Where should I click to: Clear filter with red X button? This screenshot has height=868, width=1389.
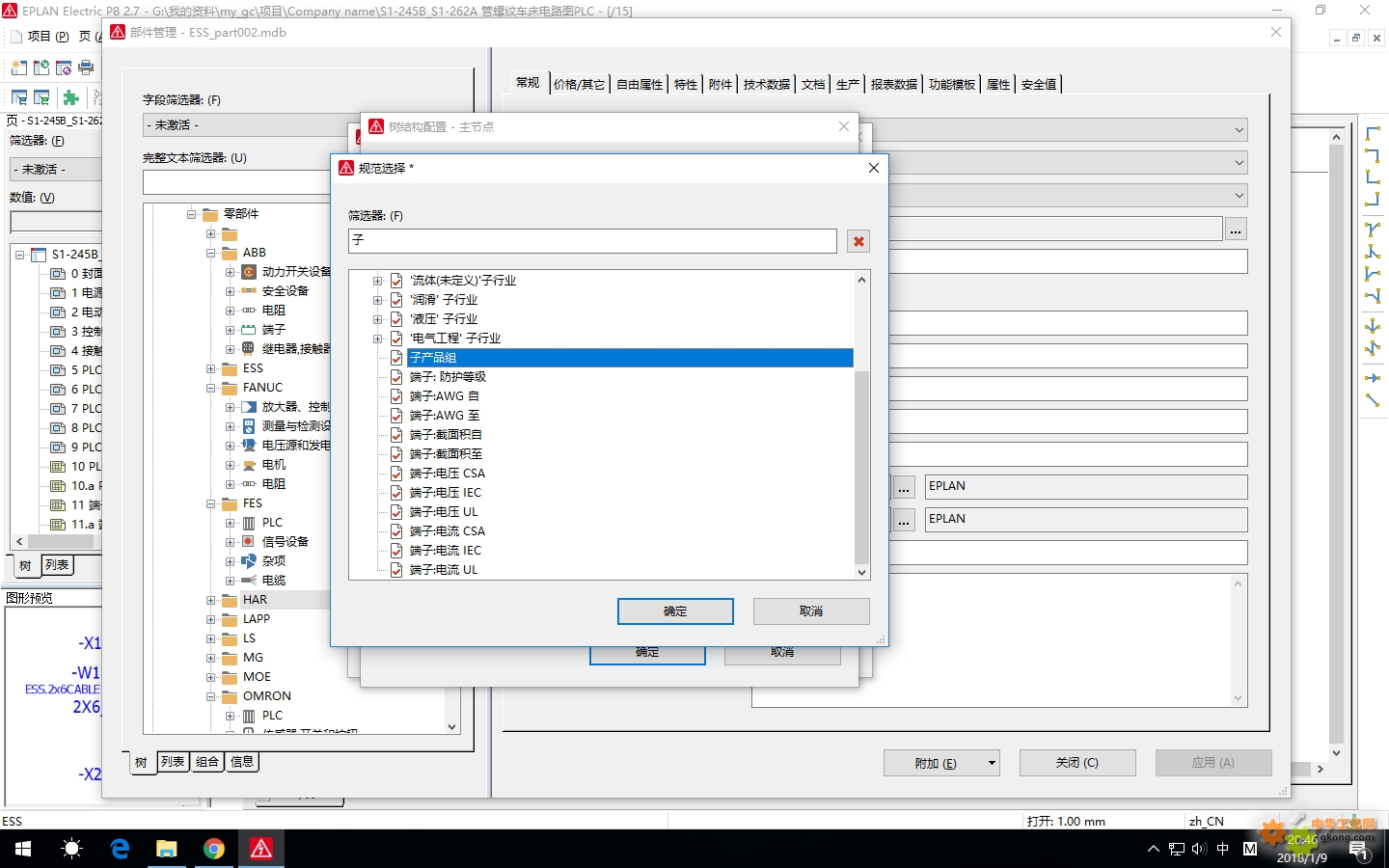(858, 241)
